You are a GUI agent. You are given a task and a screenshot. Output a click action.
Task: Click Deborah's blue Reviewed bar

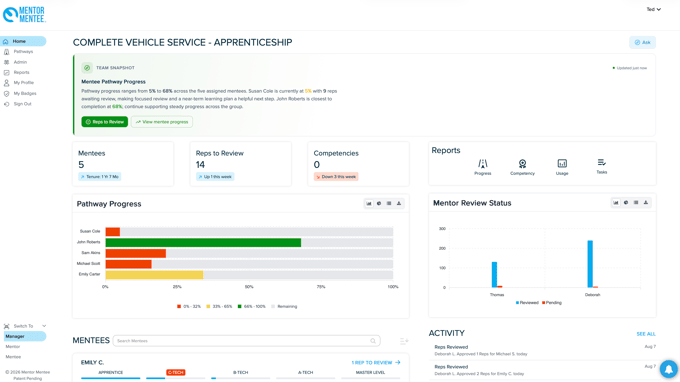590,264
